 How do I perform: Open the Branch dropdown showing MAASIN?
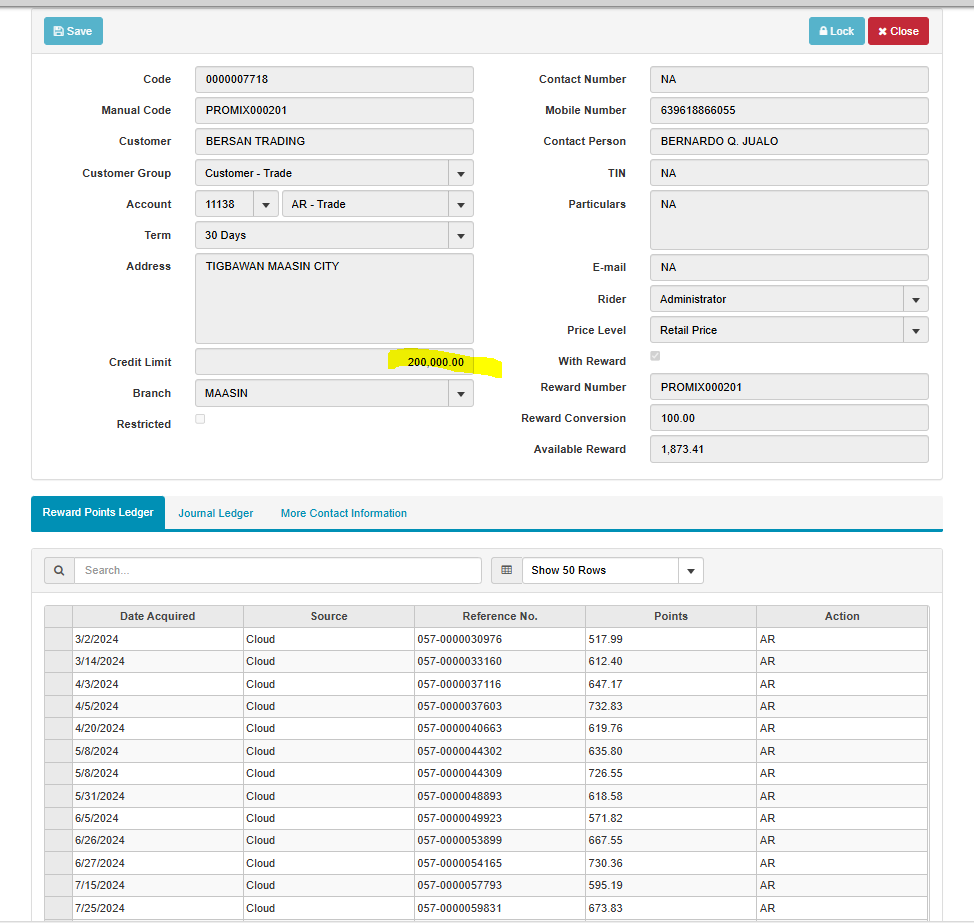tap(460, 393)
